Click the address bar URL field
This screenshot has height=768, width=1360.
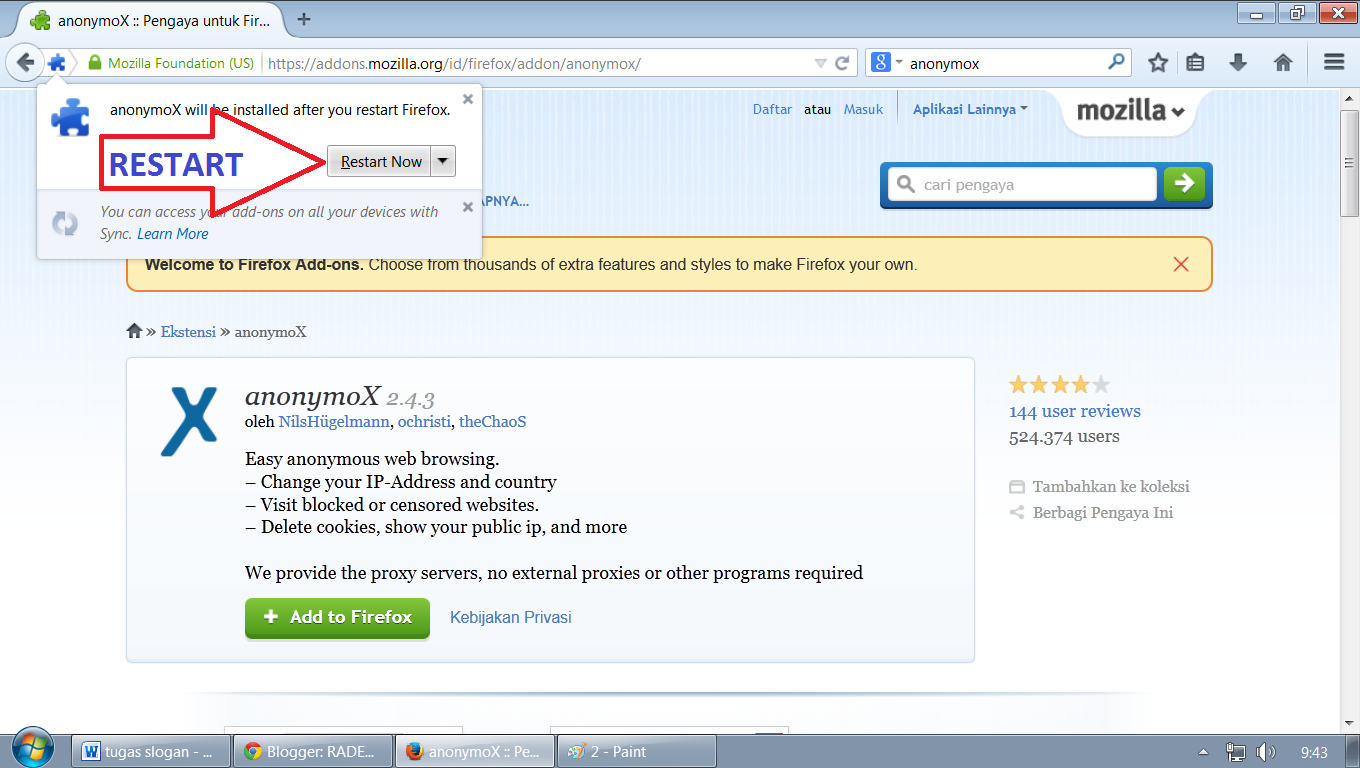point(538,63)
